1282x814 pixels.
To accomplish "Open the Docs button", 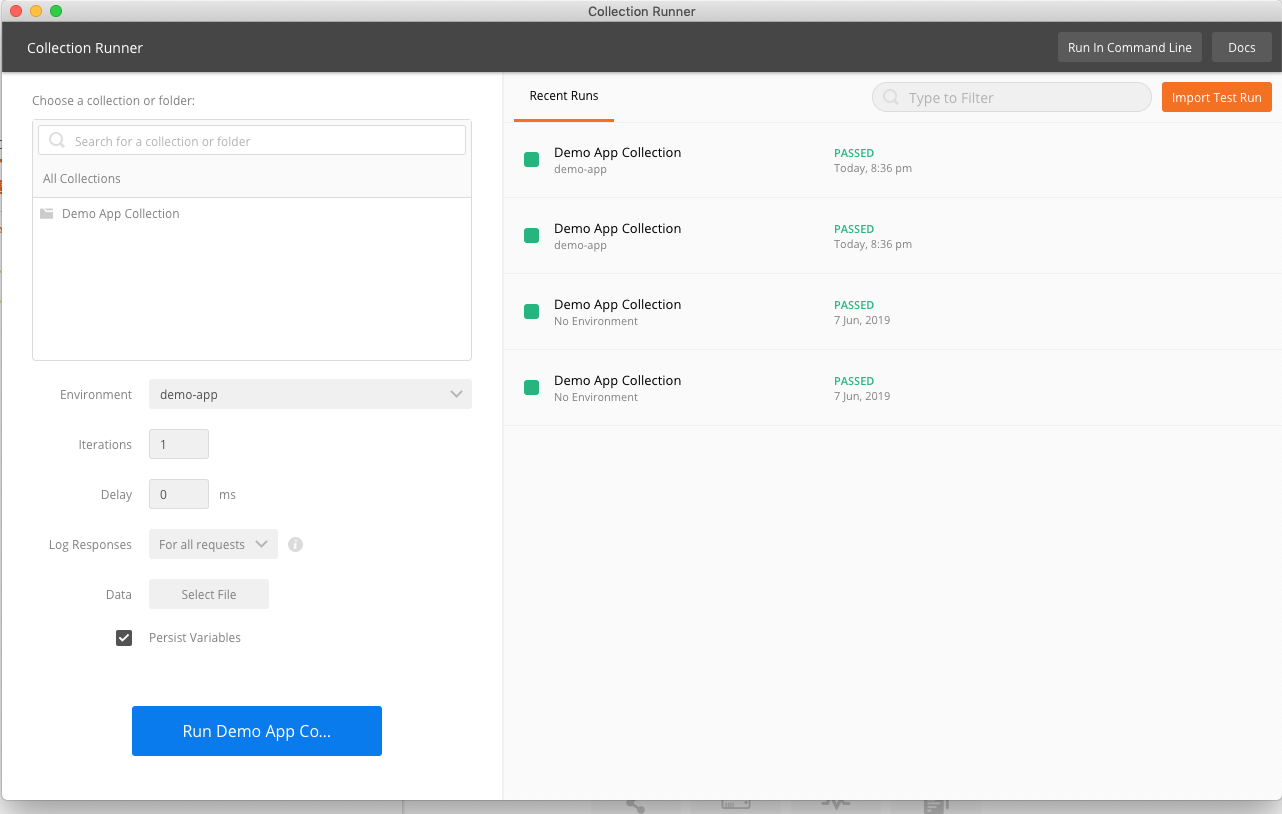I will 1241,48.
